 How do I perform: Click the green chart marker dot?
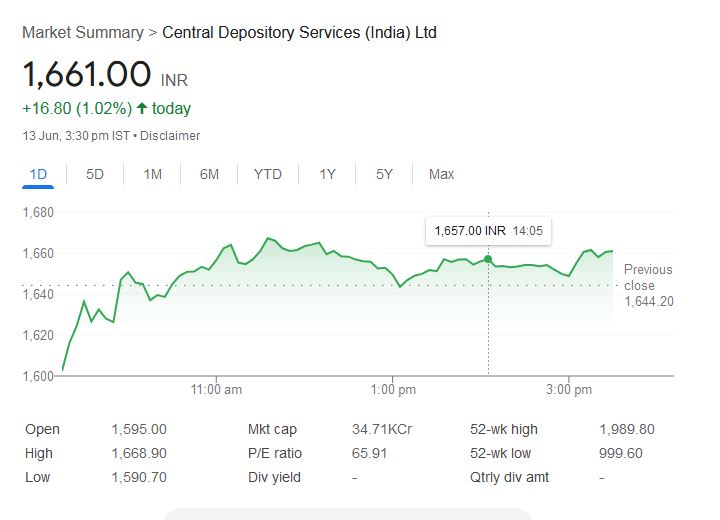pyautogui.click(x=488, y=260)
